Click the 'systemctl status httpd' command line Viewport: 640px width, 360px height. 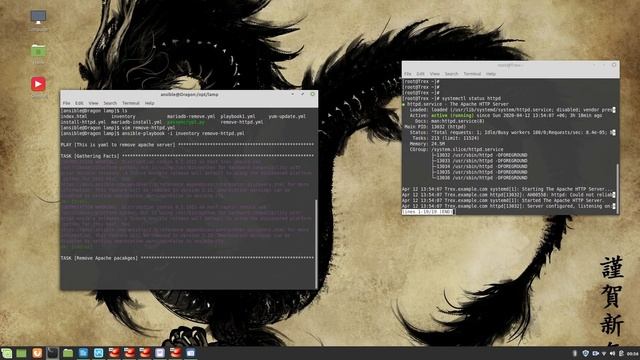[451, 98]
